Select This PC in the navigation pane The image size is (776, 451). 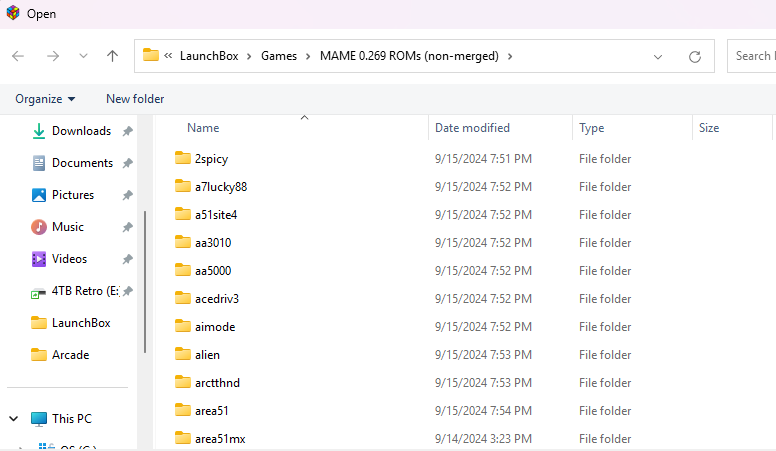(x=72, y=419)
